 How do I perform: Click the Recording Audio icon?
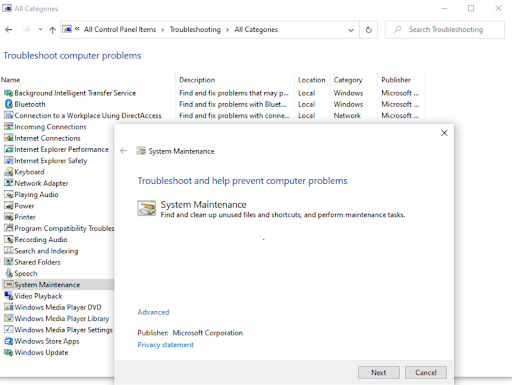8,240
